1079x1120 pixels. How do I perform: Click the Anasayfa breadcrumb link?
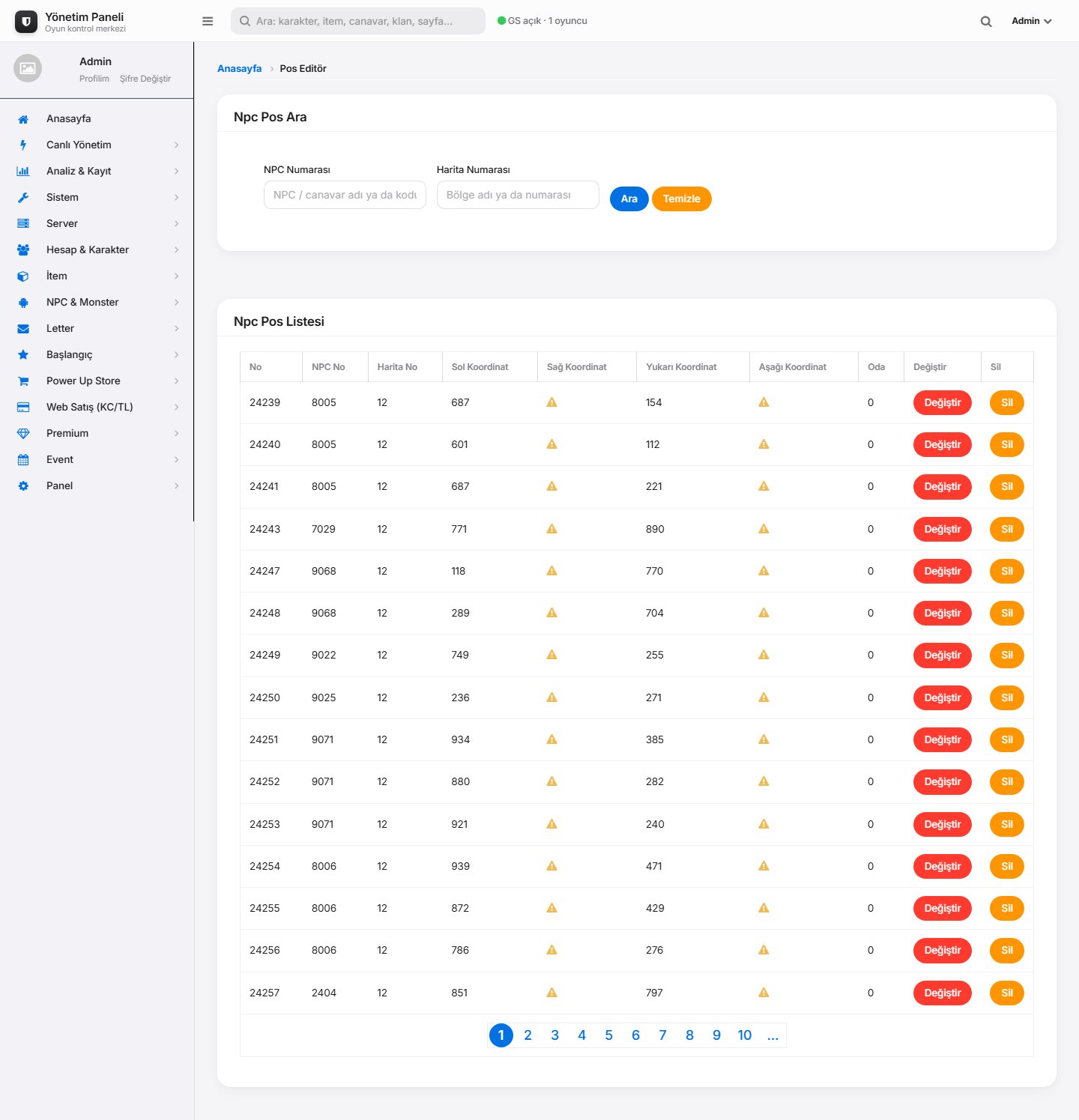pos(240,68)
